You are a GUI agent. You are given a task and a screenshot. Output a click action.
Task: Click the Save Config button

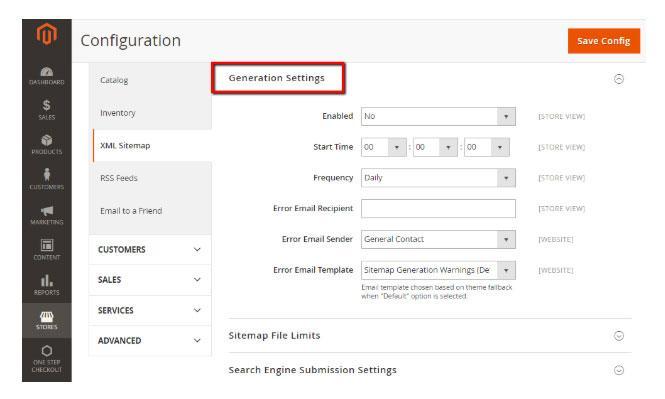click(604, 41)
